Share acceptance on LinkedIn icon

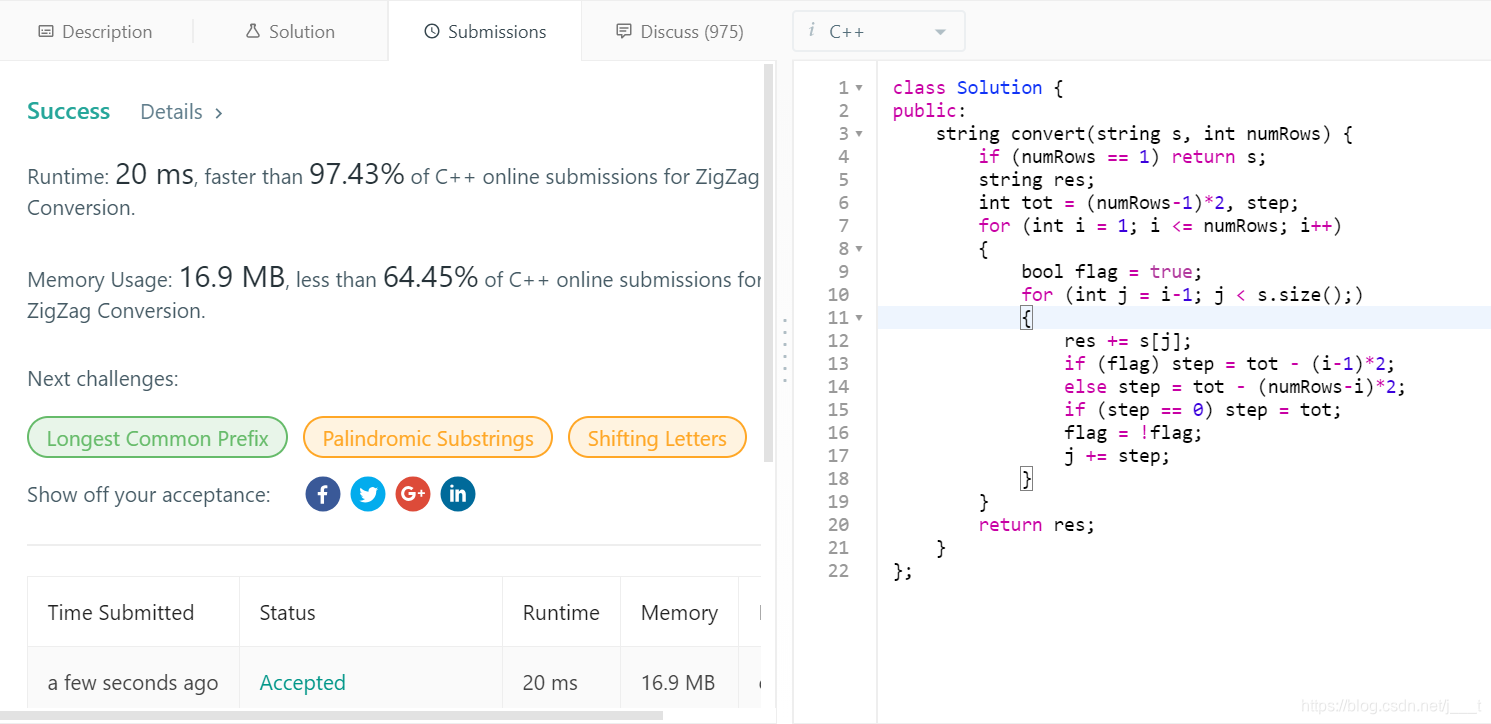point(458,494)
